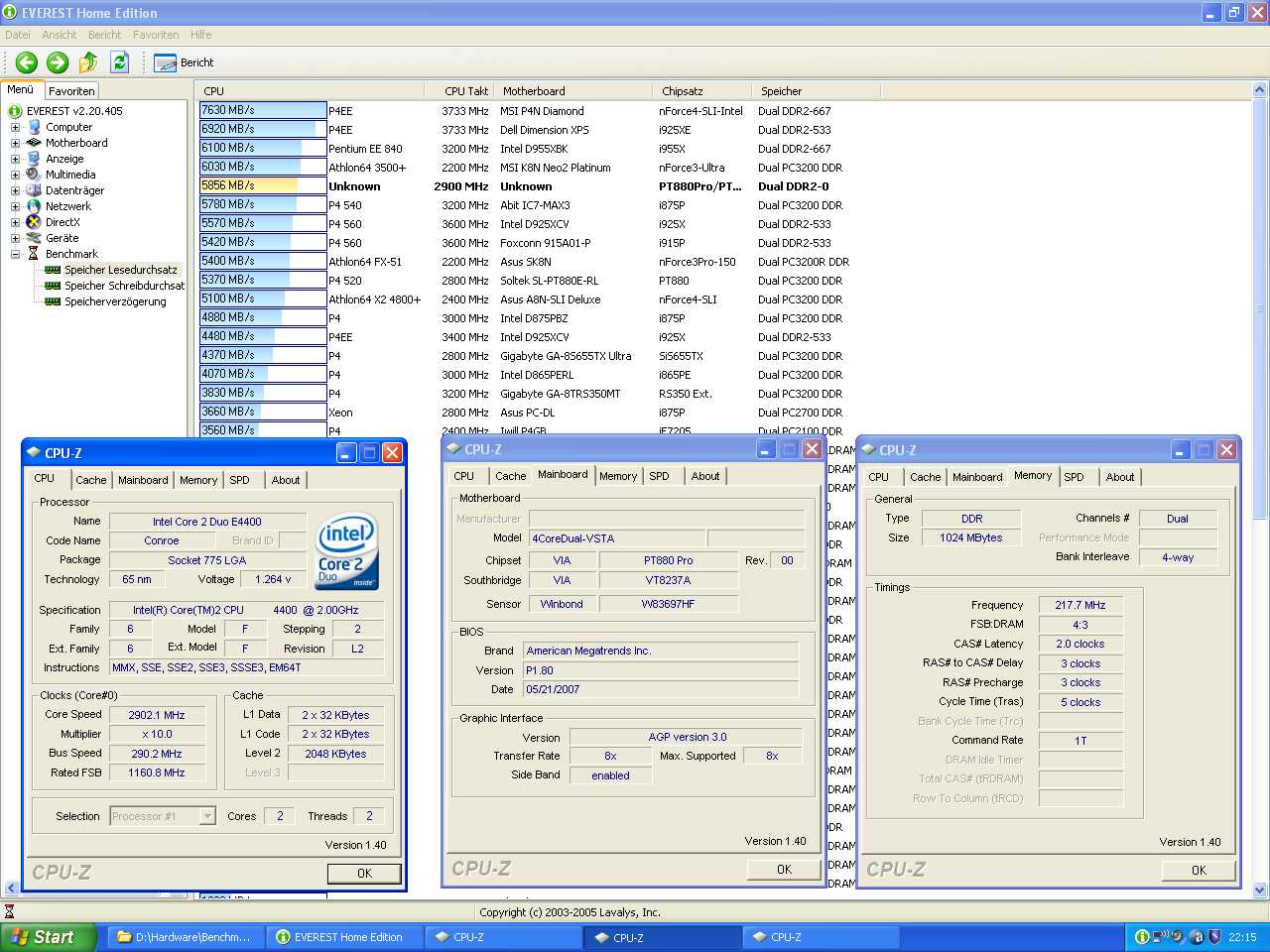Click the Intel Core 2 Duo E4400 name field
Image resolution: width=1270 pixels, height=952 pixels.
coord(207,522)
